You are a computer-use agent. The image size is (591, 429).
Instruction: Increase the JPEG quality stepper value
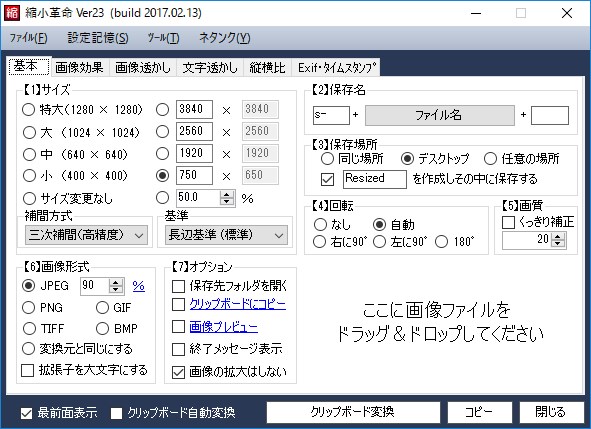click(x=115, y=283)
